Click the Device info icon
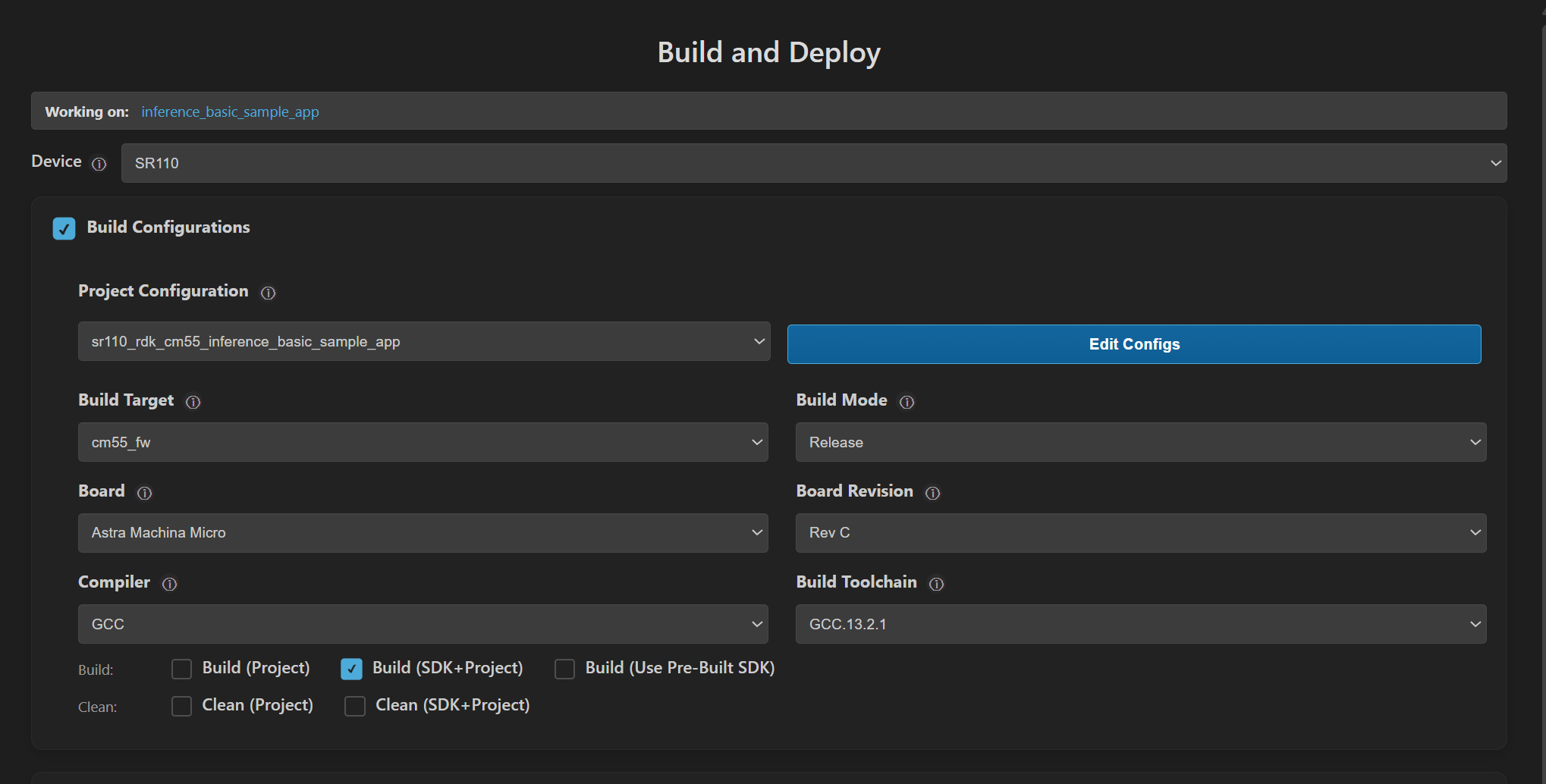Image resolution: width=1546 pixels, height=784 pixels. (99, 164)
